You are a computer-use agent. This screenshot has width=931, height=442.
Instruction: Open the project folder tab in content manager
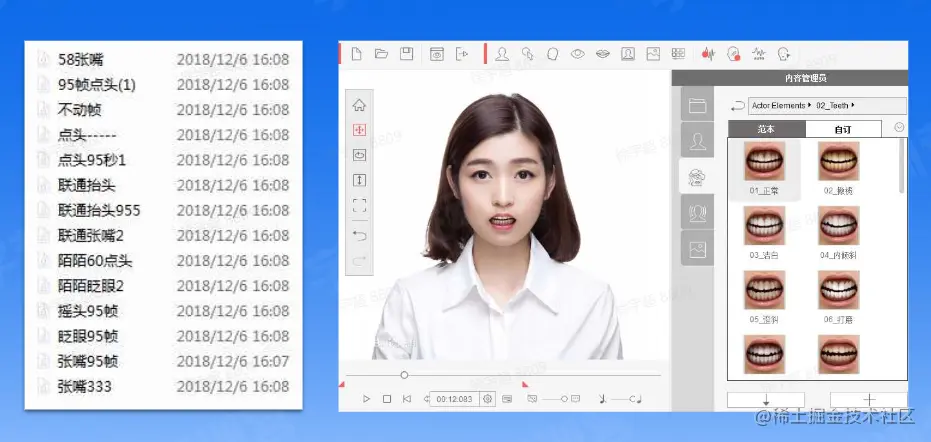tap(697, 106)
